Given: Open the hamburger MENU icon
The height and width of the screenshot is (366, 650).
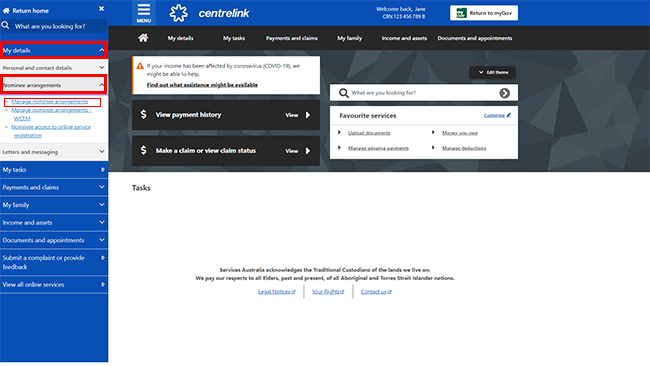Looking at the screenshot, I should pos(144,13).
